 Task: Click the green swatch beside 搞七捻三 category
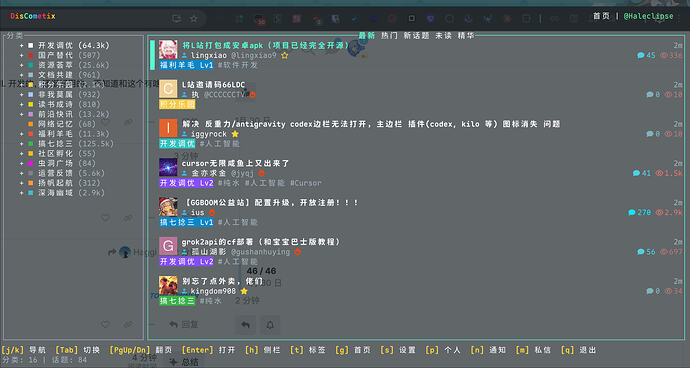(30, 144)
